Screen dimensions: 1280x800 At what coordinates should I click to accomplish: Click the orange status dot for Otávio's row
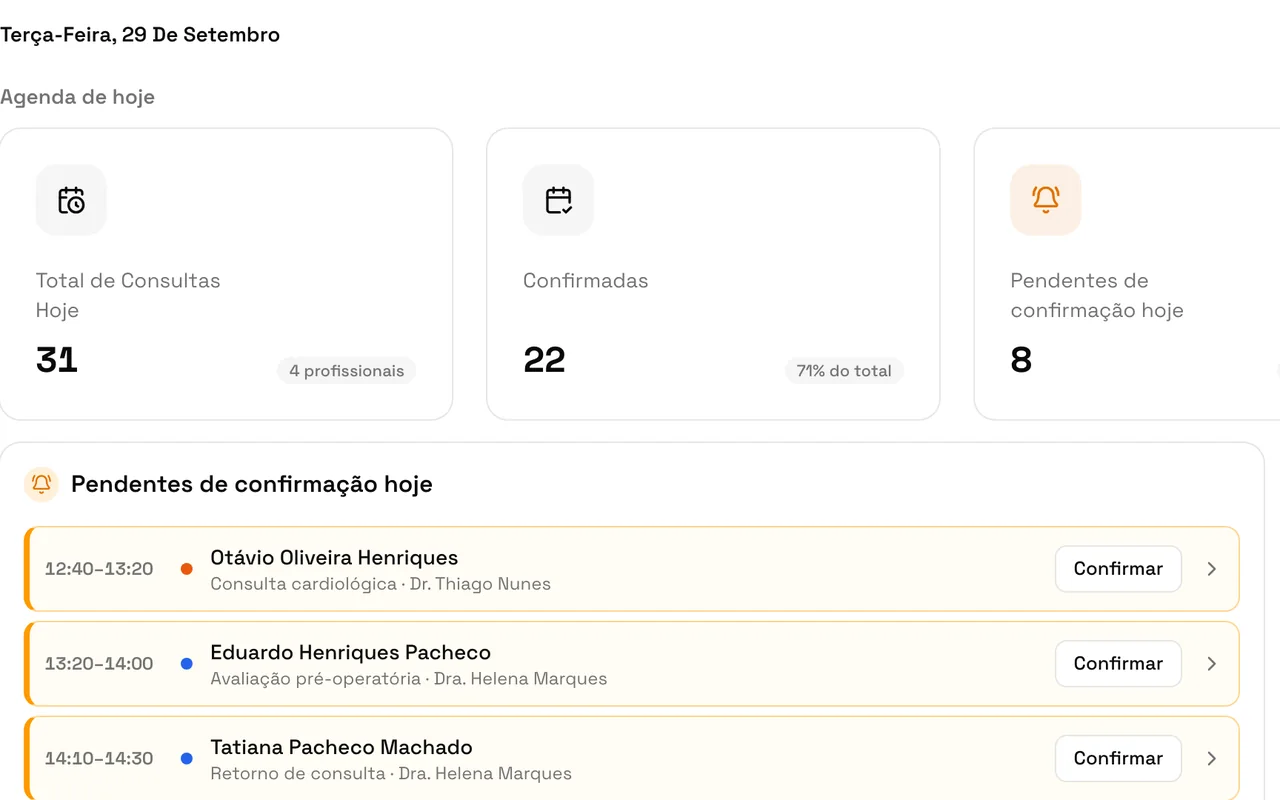click(x=186, y=569)
